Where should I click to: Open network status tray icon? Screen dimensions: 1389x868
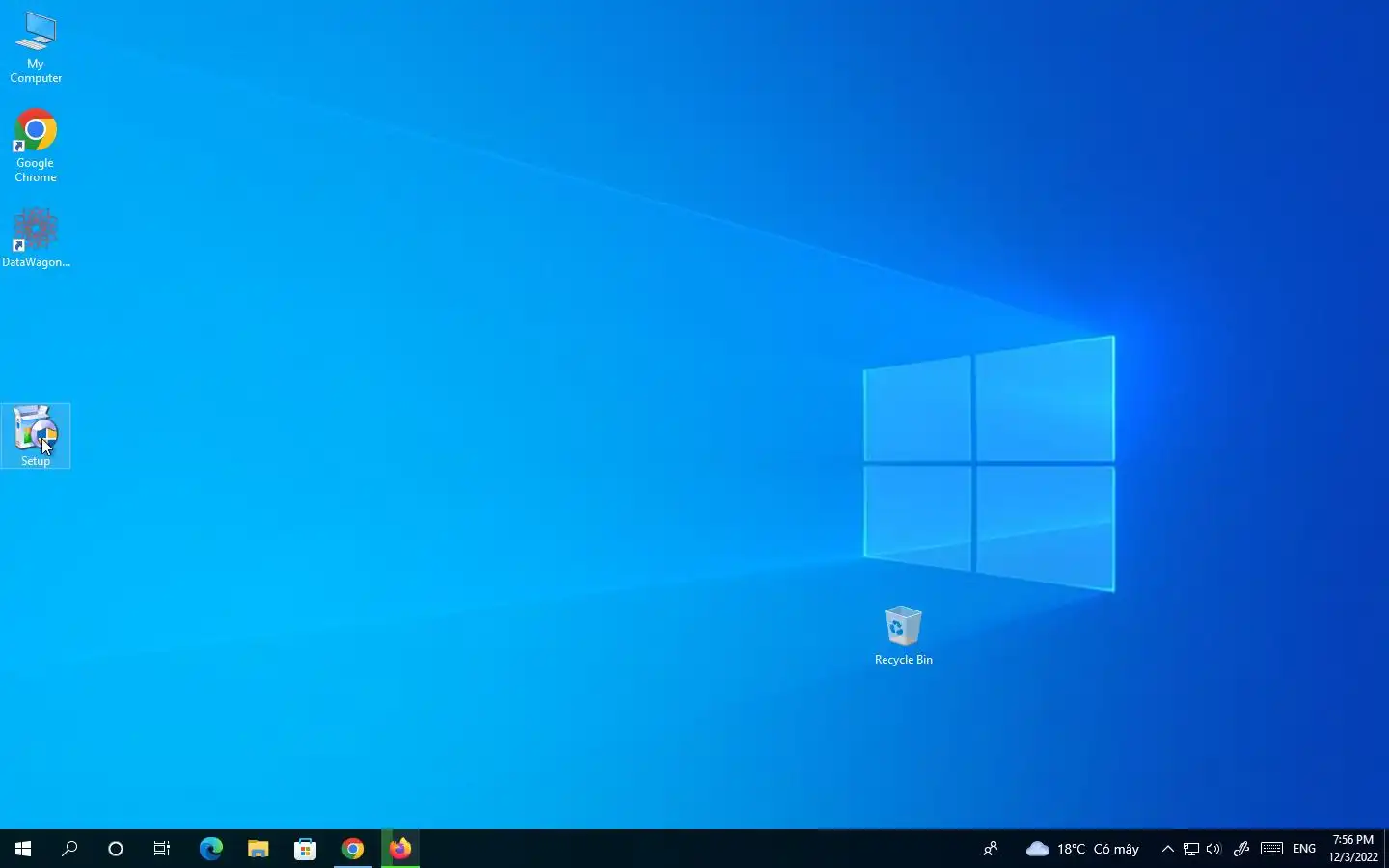click(x=1191, y=849)
